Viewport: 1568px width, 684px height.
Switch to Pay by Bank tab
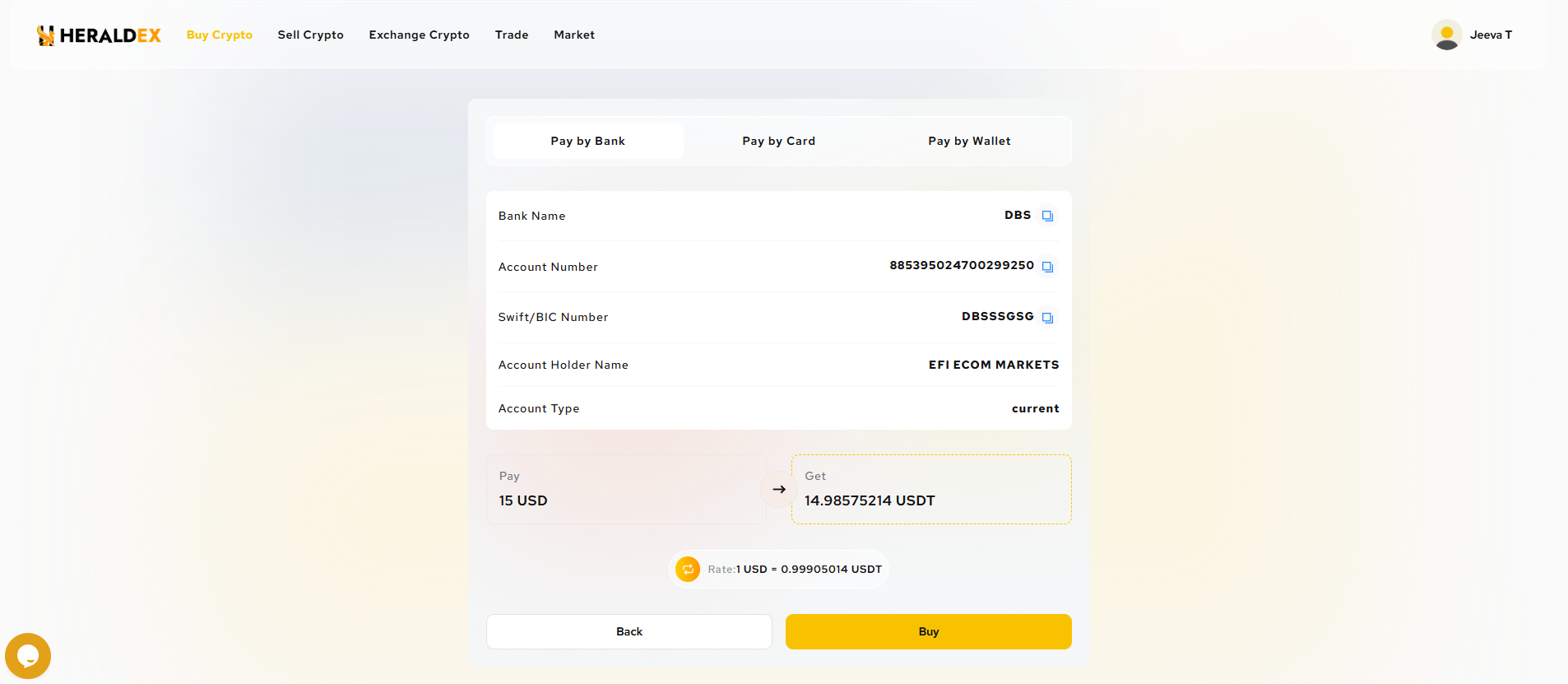point(587,141)
